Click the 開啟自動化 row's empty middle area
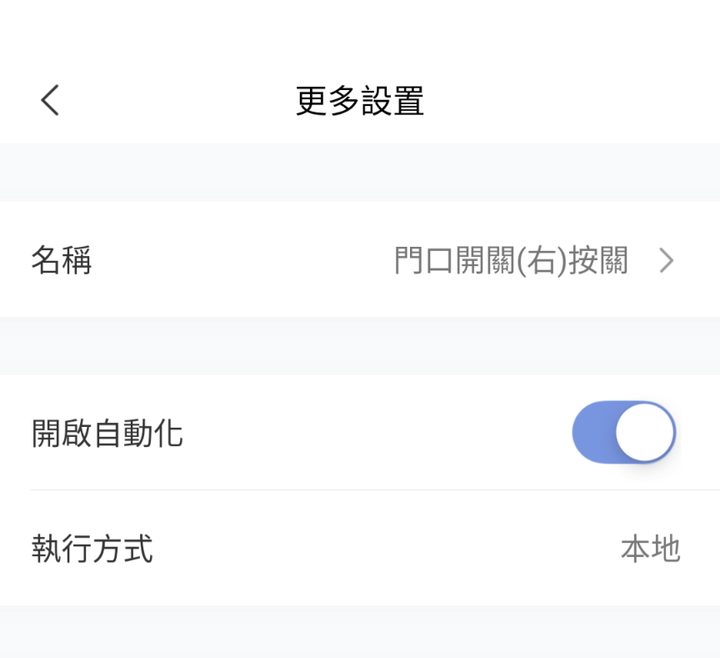This screenshot has height=658, width=720. pyautogui.click(x=377, y=433)
